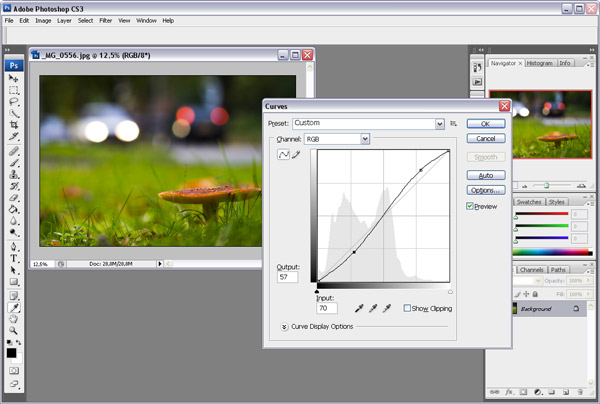This screenshot has width=600, height=404.
Task: Open the Filter menu
Action: pyautogui.click(x=106, y=21)
